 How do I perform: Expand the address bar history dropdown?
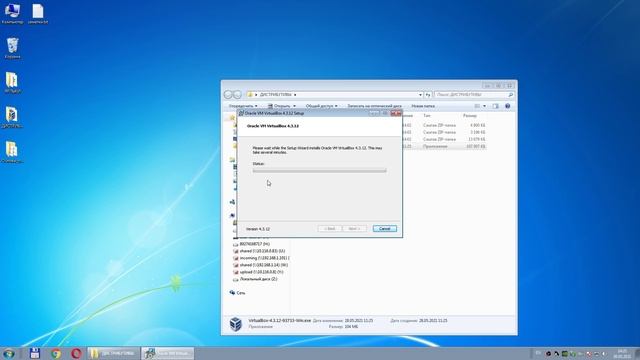420,95
